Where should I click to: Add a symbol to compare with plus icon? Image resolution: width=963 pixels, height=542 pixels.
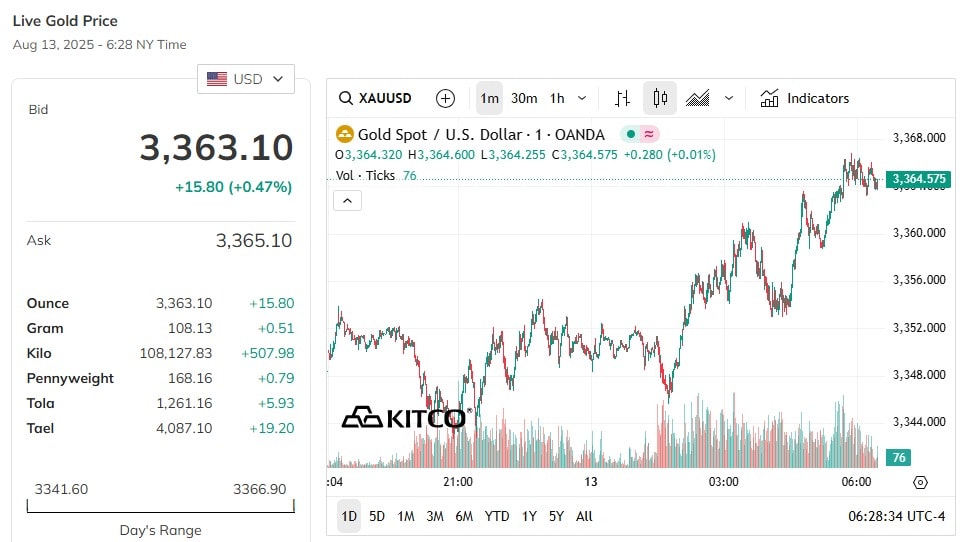tap(445, 98)
